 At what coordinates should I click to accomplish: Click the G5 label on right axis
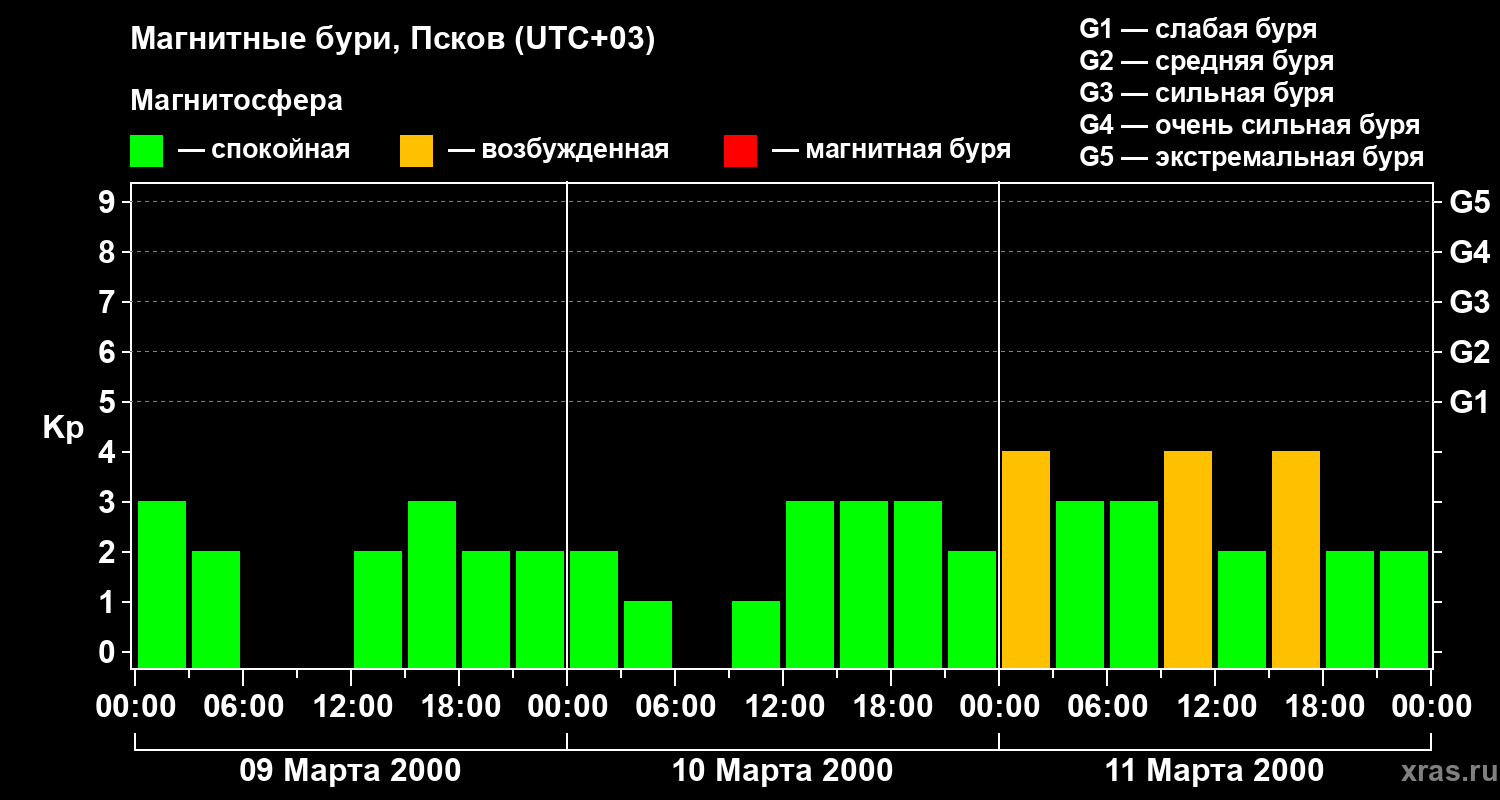pos(1469,203)
